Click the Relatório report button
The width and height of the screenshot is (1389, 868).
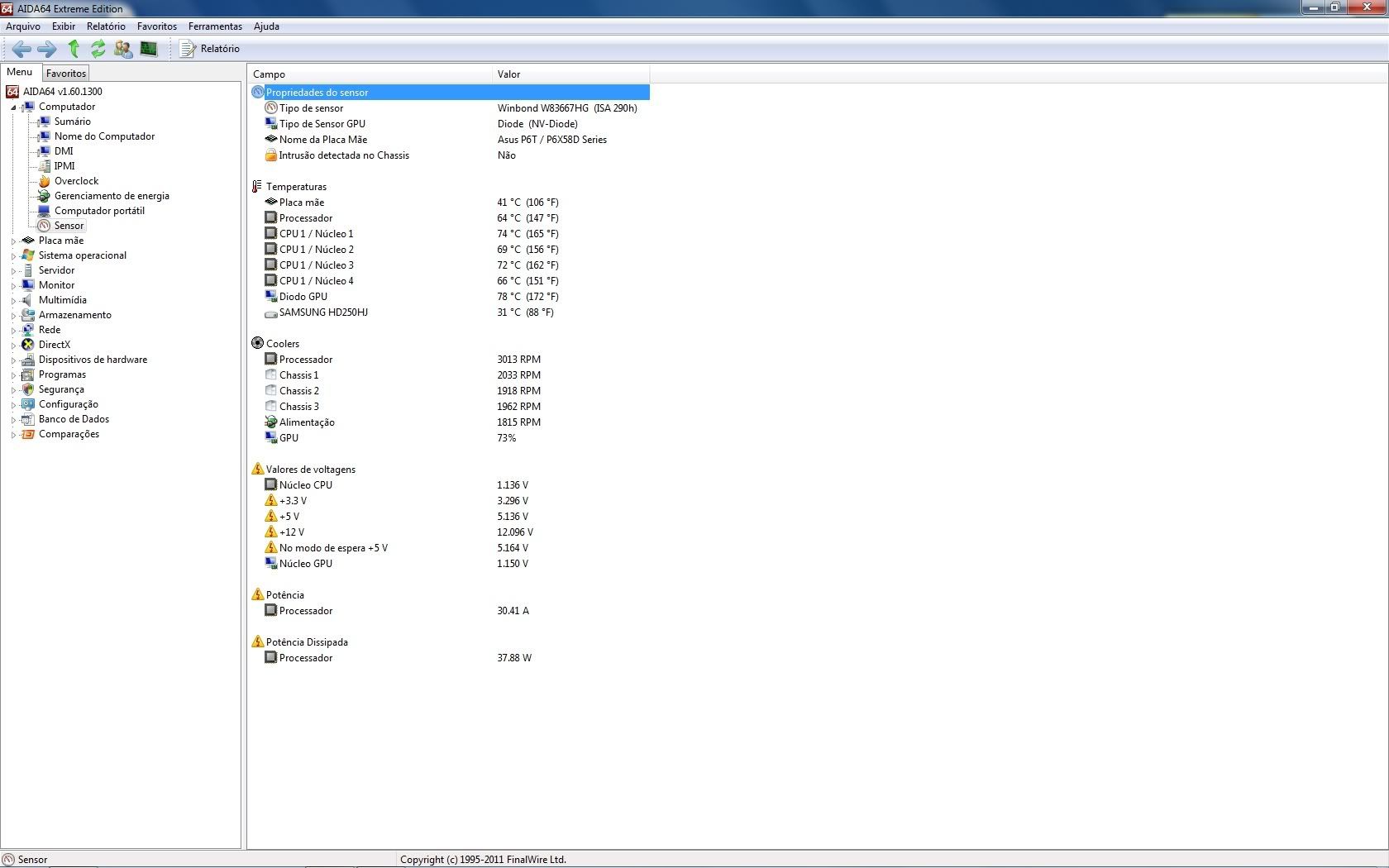coord(210,49)
